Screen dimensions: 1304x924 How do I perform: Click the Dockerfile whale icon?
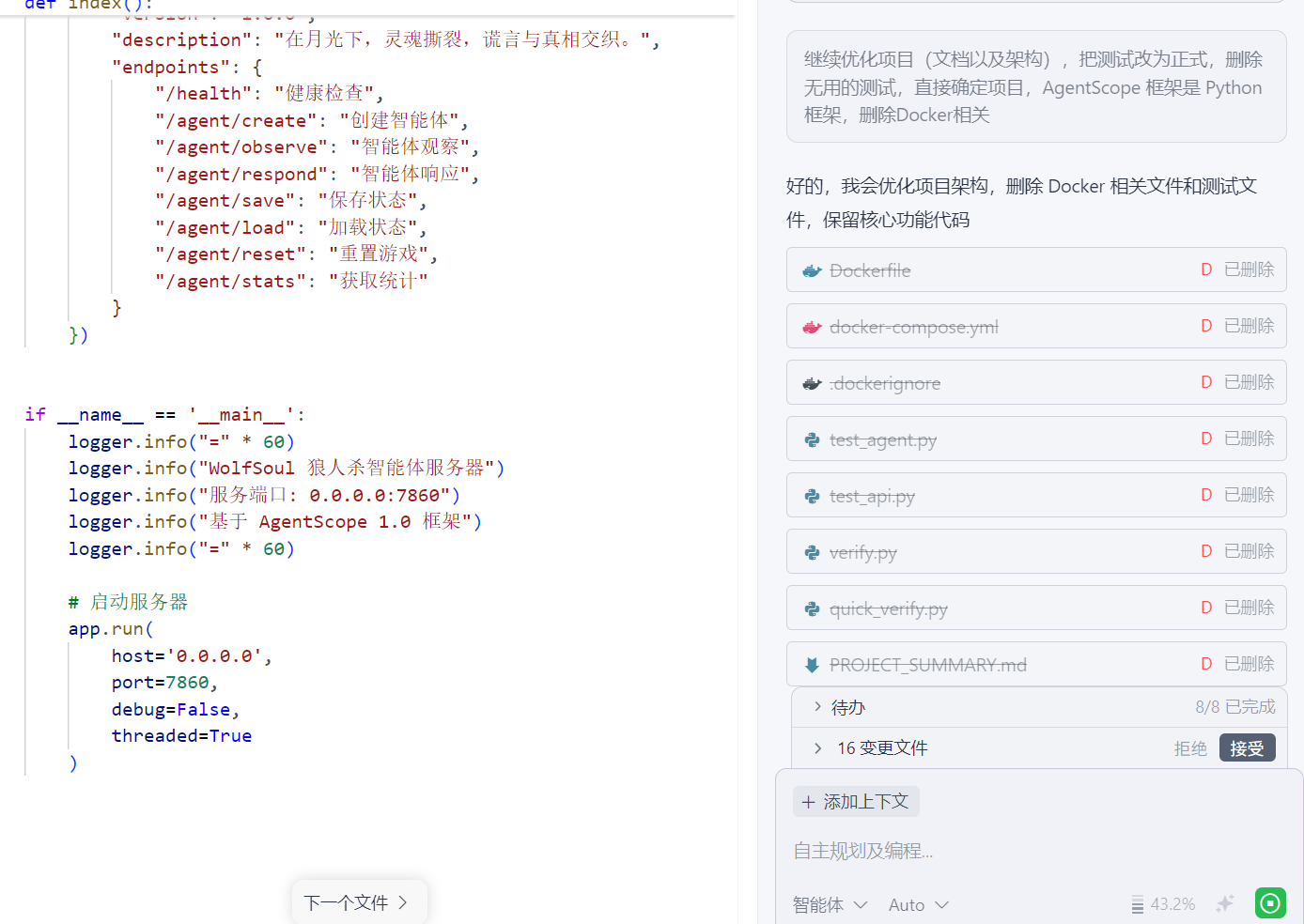[812, 271]
